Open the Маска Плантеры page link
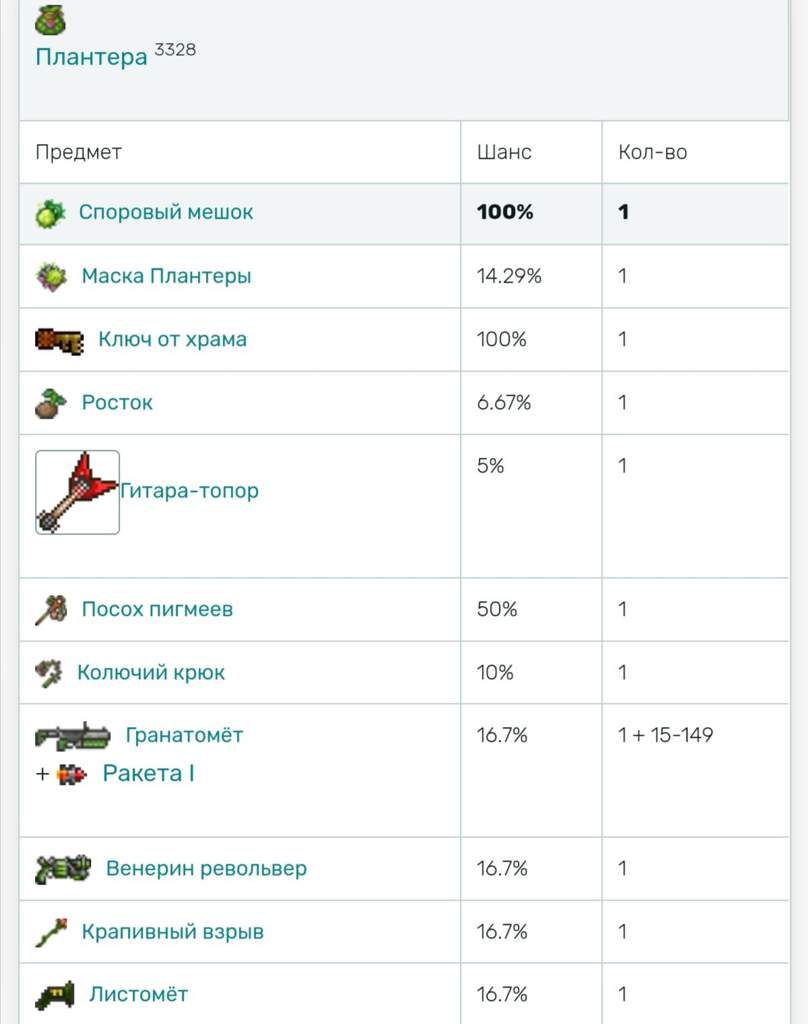The width and height of the screenshot is (808, 1024). pos(167,276)
